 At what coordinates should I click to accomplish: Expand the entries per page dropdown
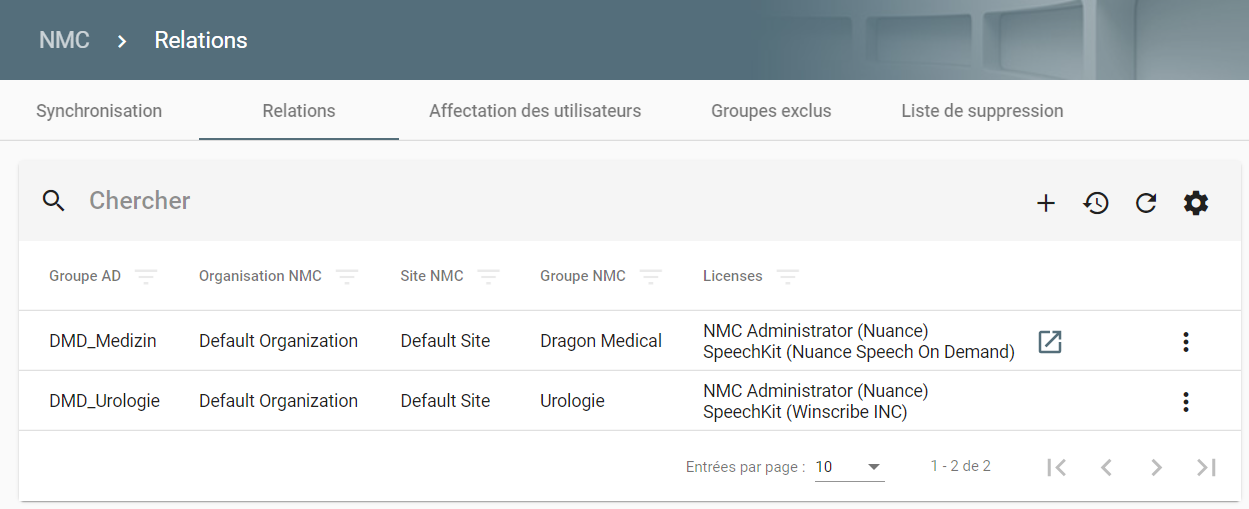coord(849,467)
